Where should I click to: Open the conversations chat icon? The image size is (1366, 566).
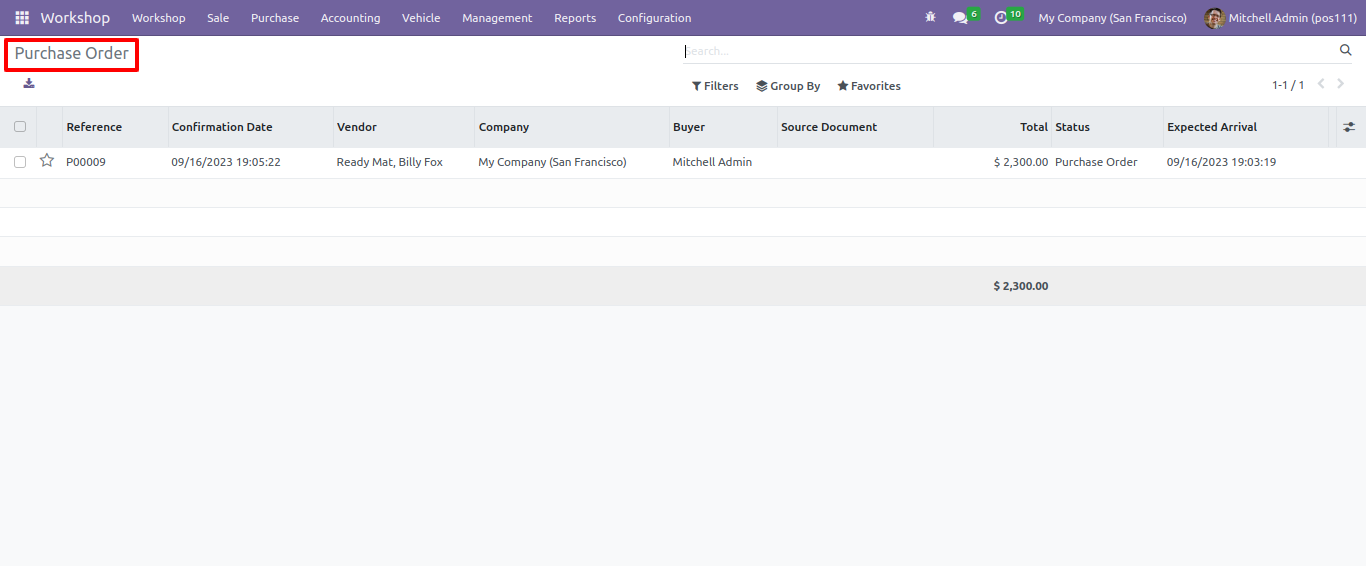tap(961, 18)
